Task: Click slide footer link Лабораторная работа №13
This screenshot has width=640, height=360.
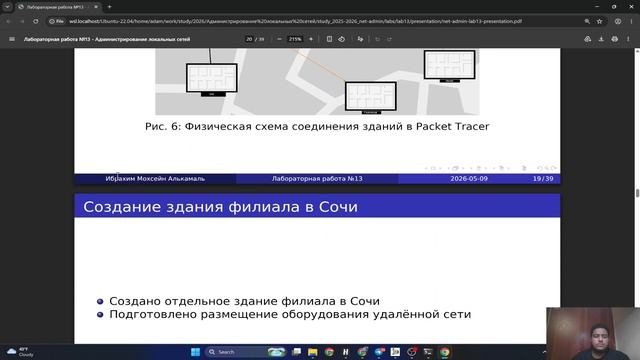Action: click(x=317, y=179)
